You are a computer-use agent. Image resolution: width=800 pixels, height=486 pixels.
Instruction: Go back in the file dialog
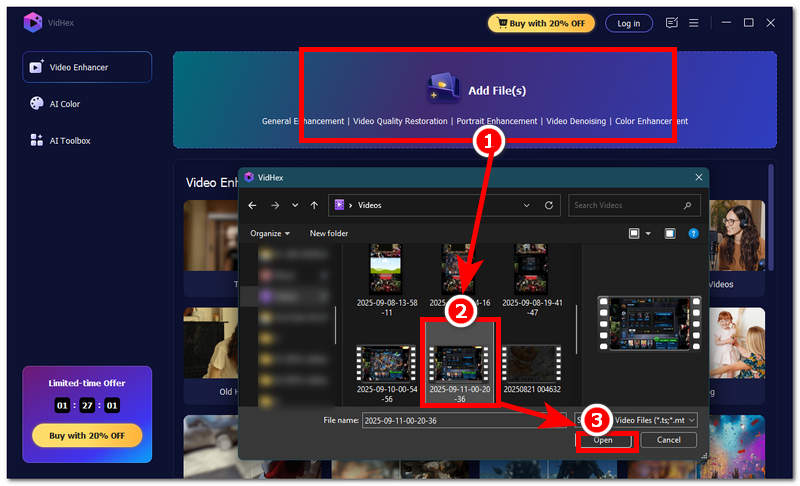click(252, 205)
